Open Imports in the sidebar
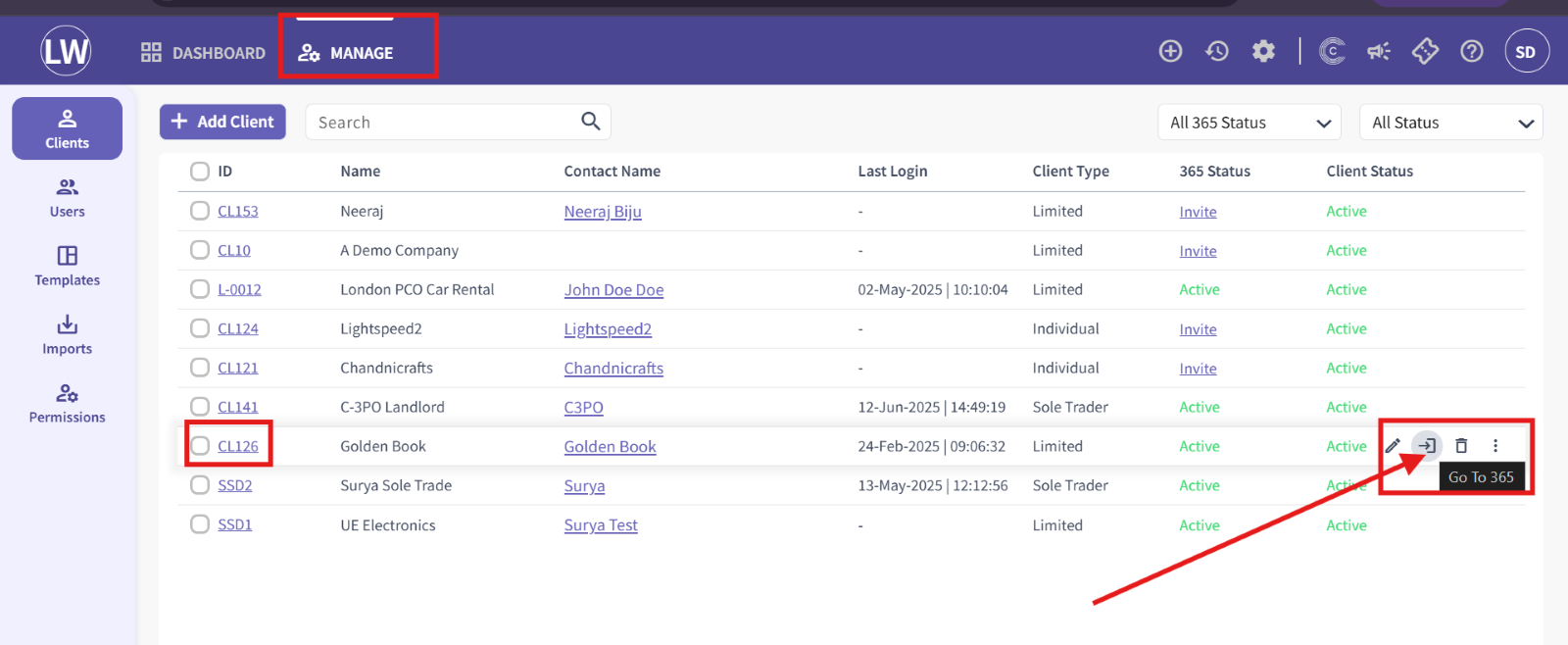 (67, 335)
